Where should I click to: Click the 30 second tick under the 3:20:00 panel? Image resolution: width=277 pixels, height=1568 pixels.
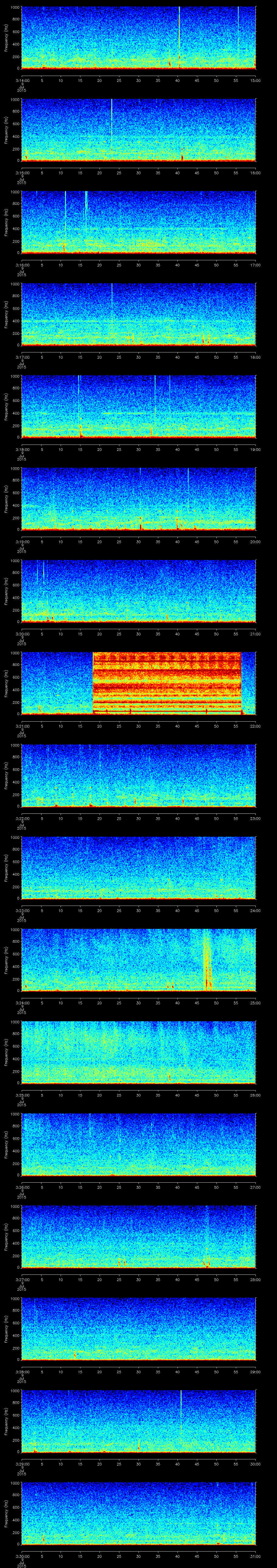(x=139, y=634)
